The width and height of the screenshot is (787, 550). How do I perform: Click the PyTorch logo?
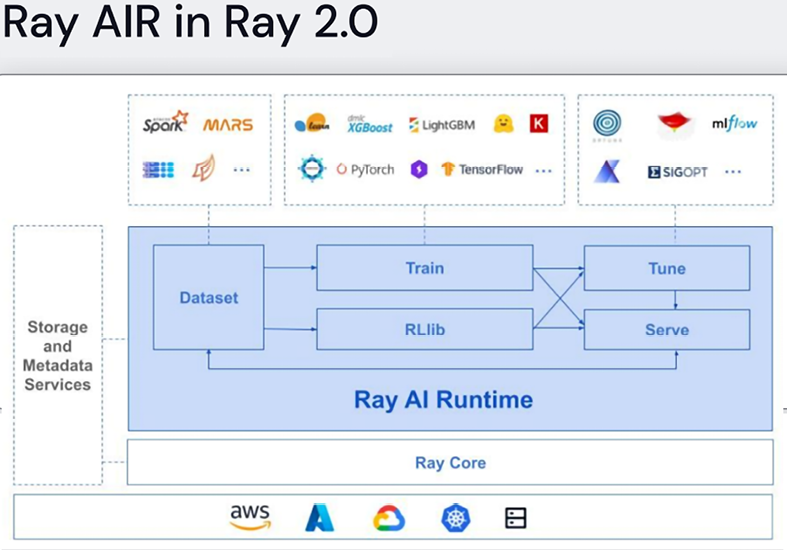click(x=365, y=170)
